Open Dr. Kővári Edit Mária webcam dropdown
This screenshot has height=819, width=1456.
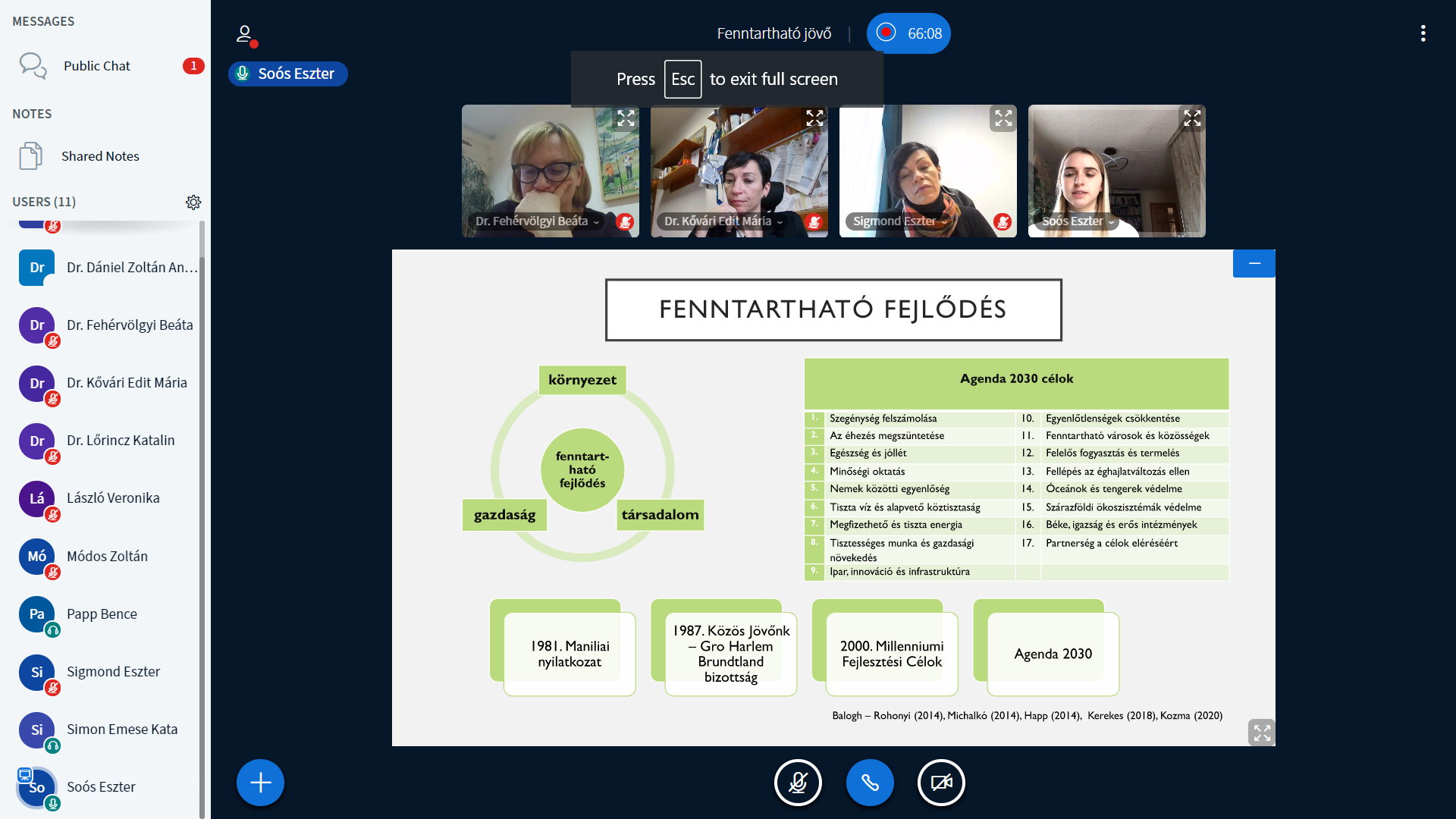723,221
